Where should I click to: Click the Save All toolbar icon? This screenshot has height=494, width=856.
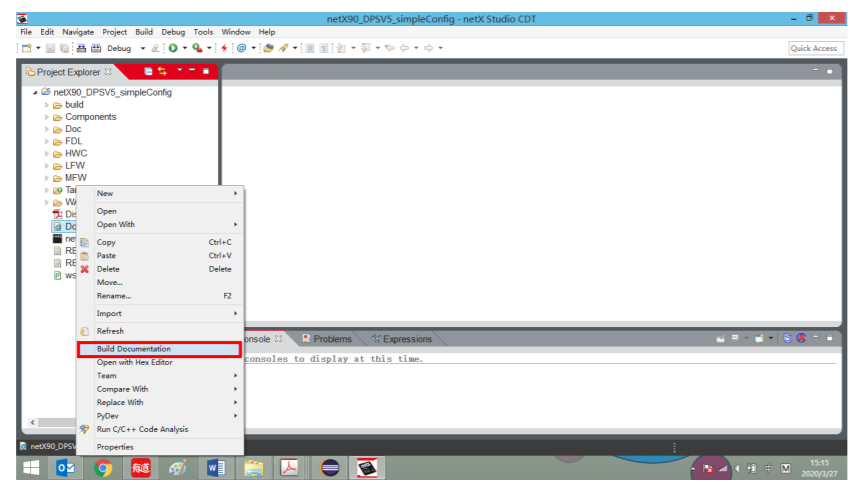[64, 48]
